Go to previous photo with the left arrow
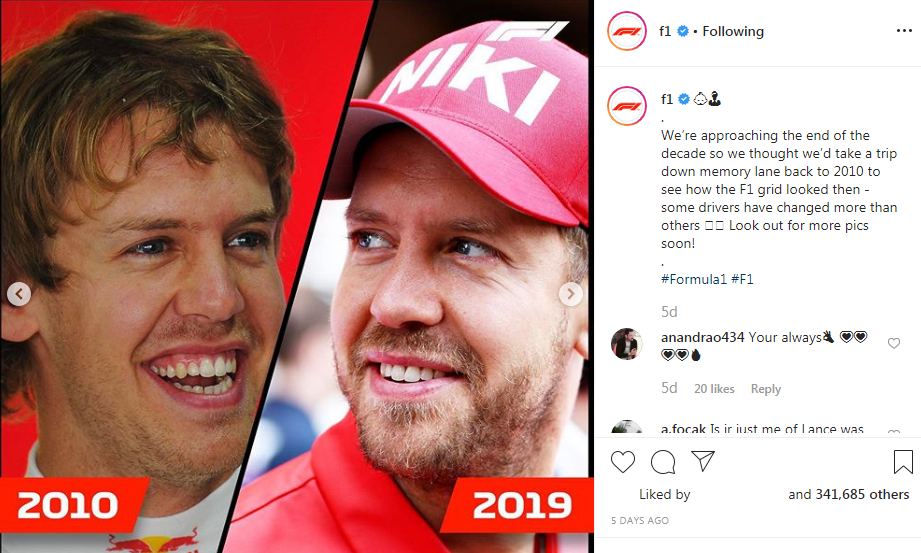Screen dimensions: 921x553 (x=19, y=294)
